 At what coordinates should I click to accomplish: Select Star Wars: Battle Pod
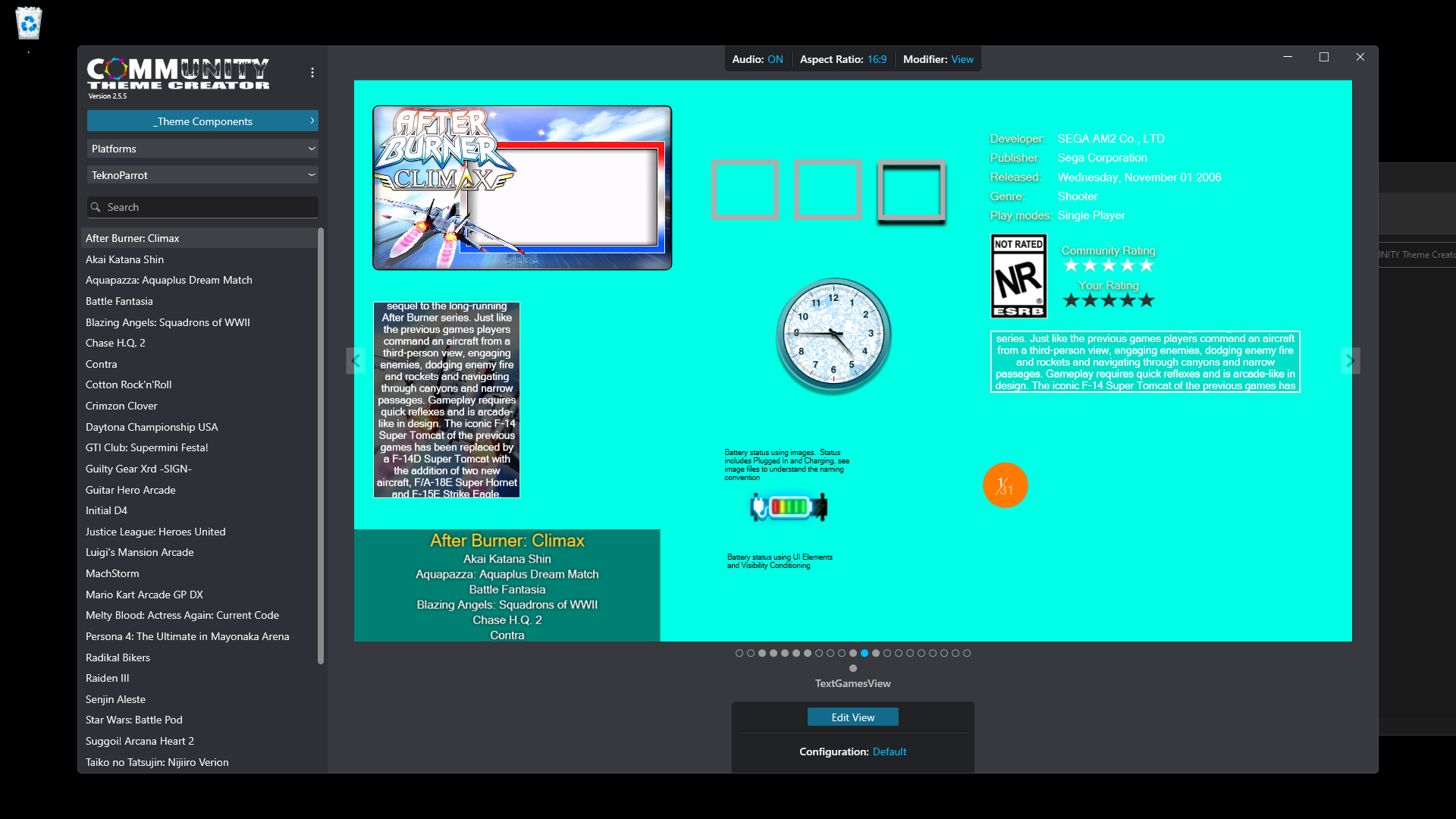pyautogui.click(x=199, y=720)
